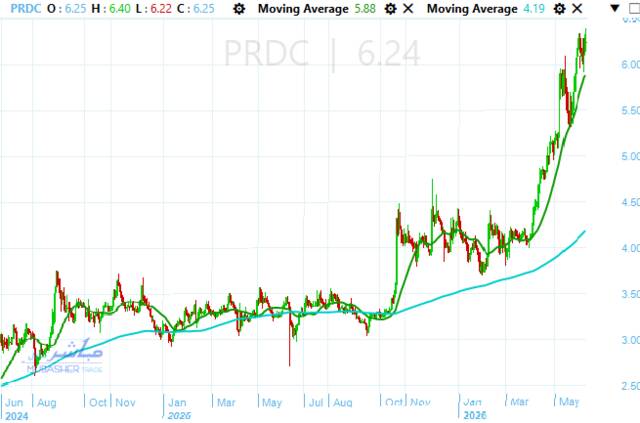Viewport: 640px width, 423px height.
Task: Click the PRDC | 6.24 chart watermark title
Action: [x=322, y=53]
